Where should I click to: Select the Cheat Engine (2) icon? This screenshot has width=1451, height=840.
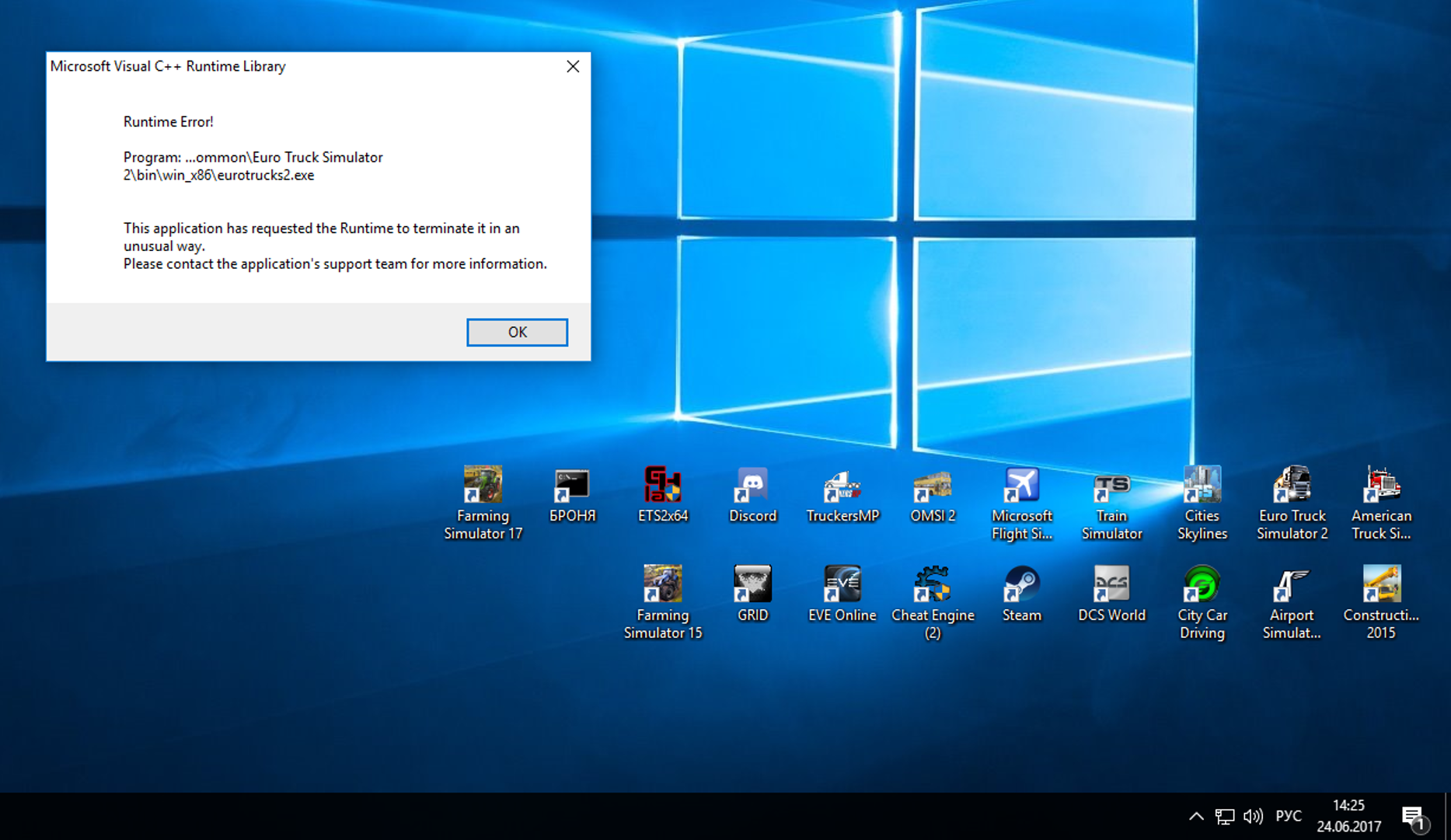(x=933, y=602)
